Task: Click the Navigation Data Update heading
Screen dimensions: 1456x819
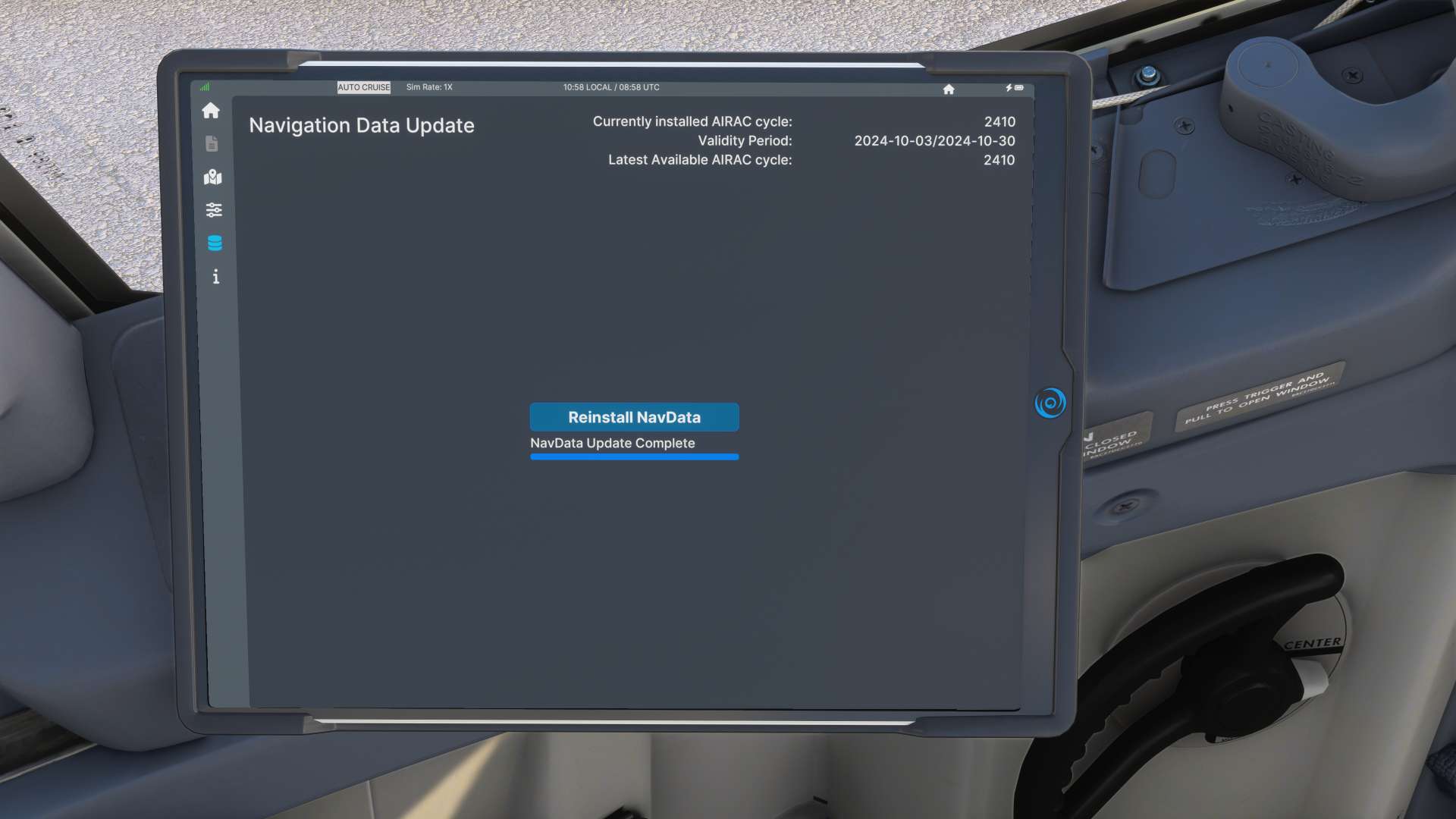Action: pyautogui.click(x=362, y=125)
